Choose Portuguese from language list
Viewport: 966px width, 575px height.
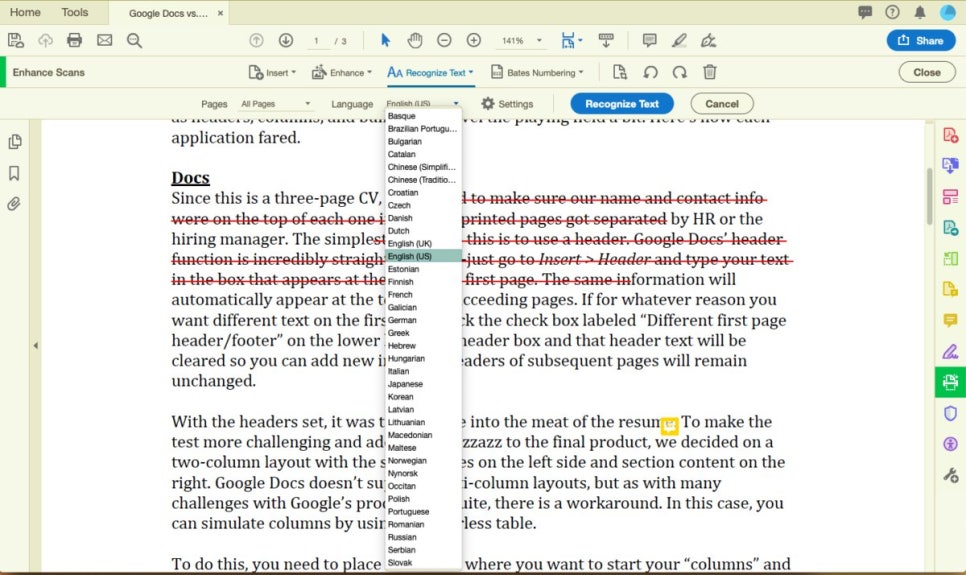click(423, 511)
